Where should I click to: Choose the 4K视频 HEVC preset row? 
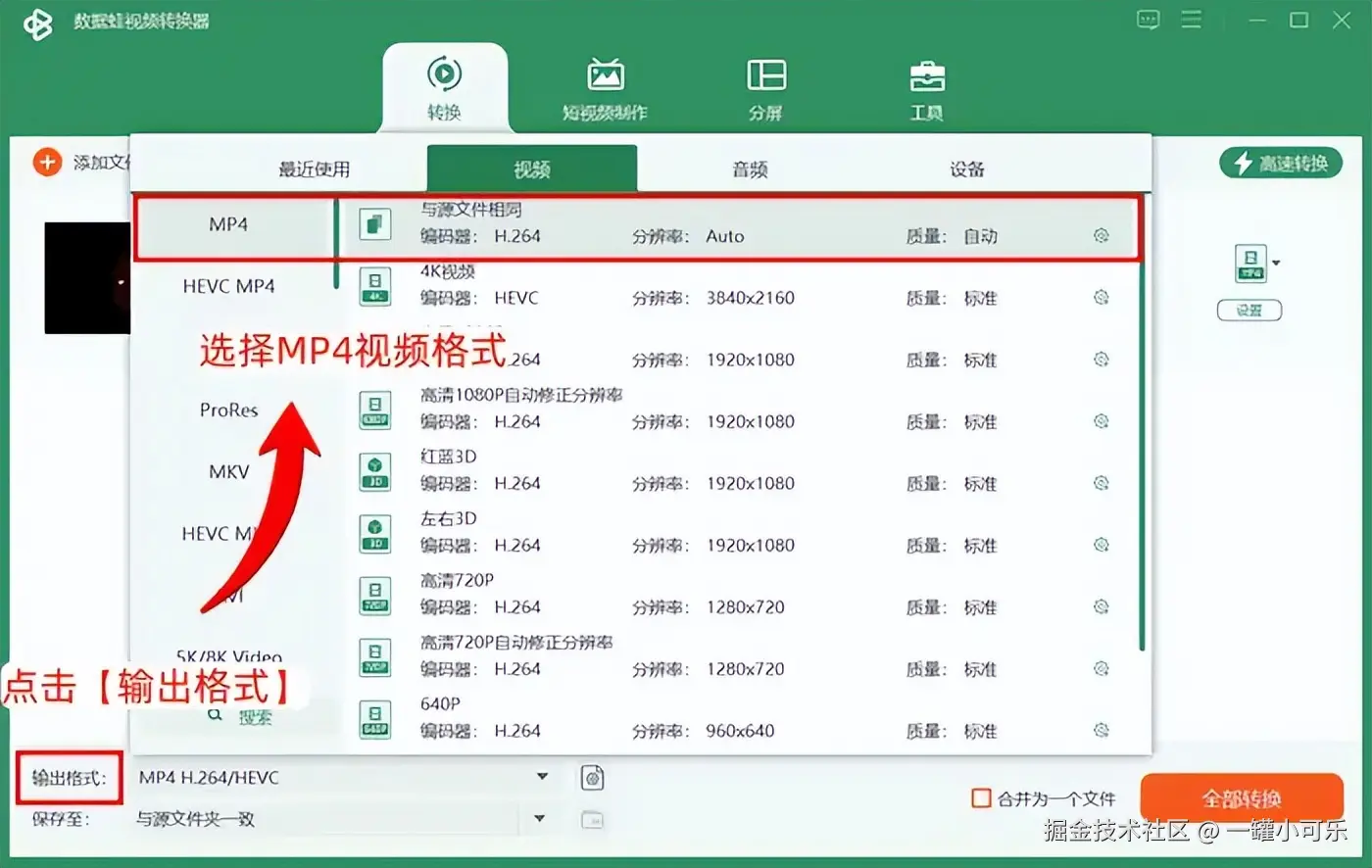tap(740, 285)
